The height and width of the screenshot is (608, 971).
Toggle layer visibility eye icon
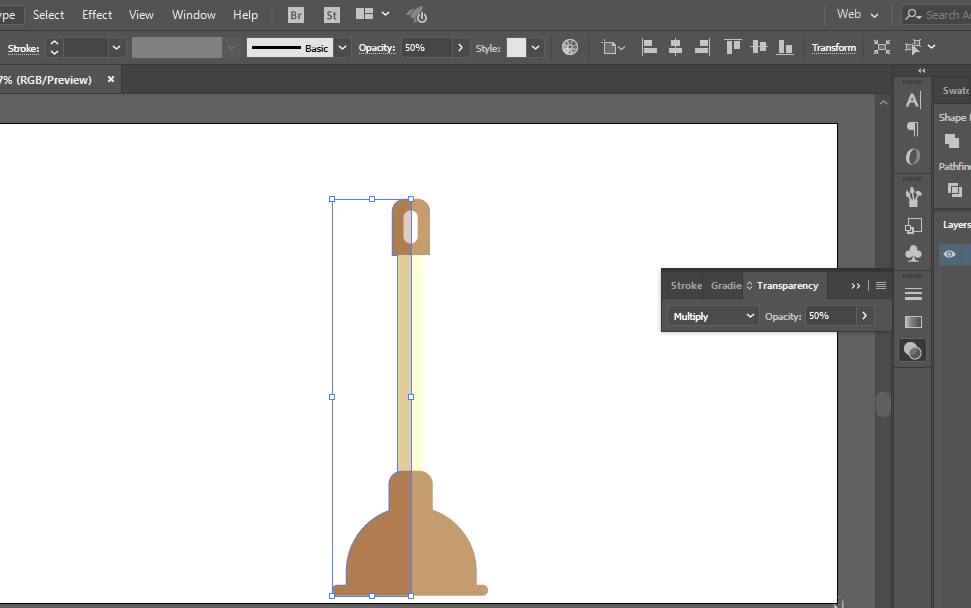coord(949,255)
